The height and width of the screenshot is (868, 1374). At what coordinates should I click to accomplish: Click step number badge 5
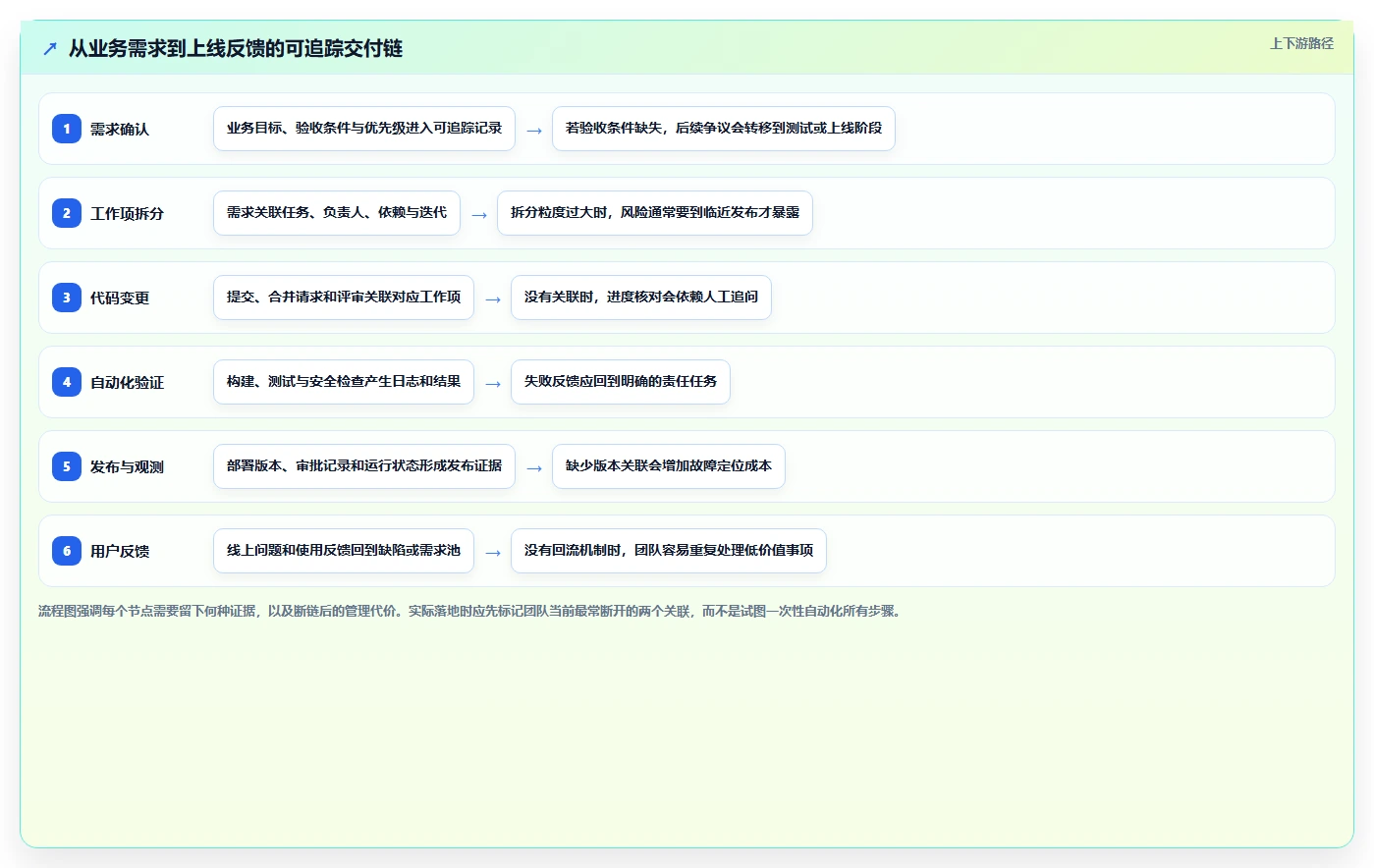click(67, 466)
